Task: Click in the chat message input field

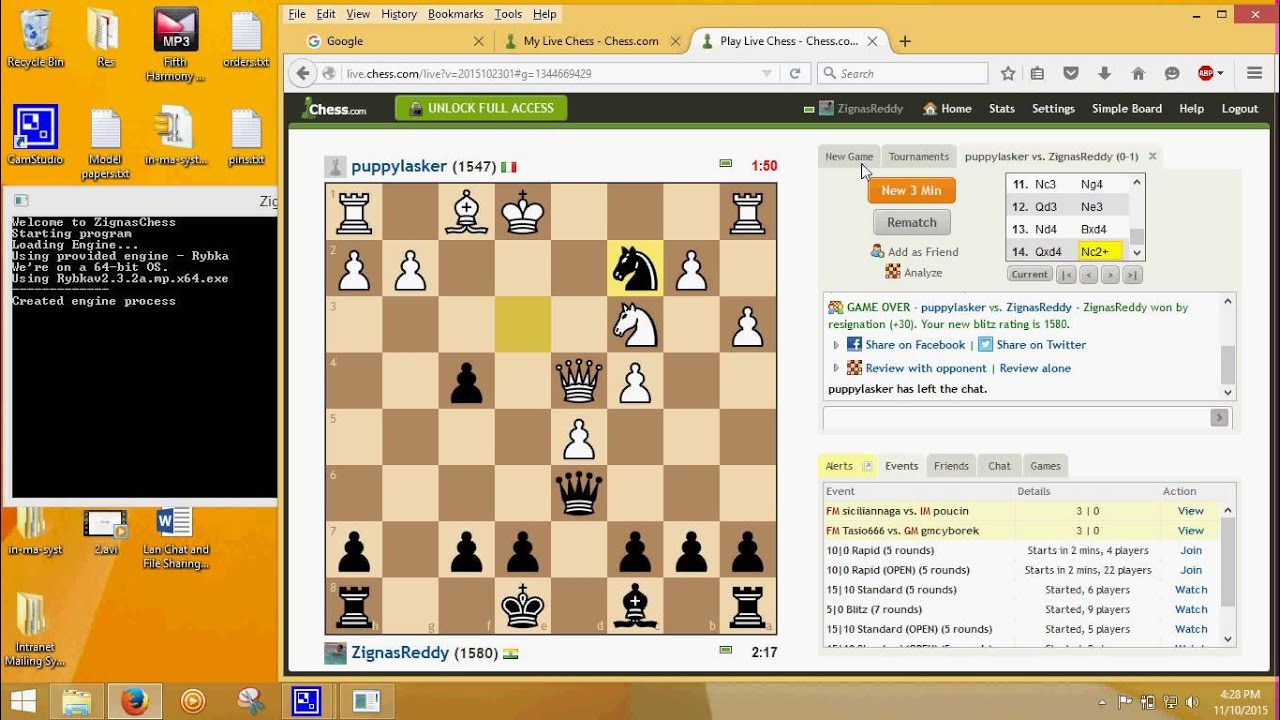Action: pyautogui.click(x=1015, y=418)
